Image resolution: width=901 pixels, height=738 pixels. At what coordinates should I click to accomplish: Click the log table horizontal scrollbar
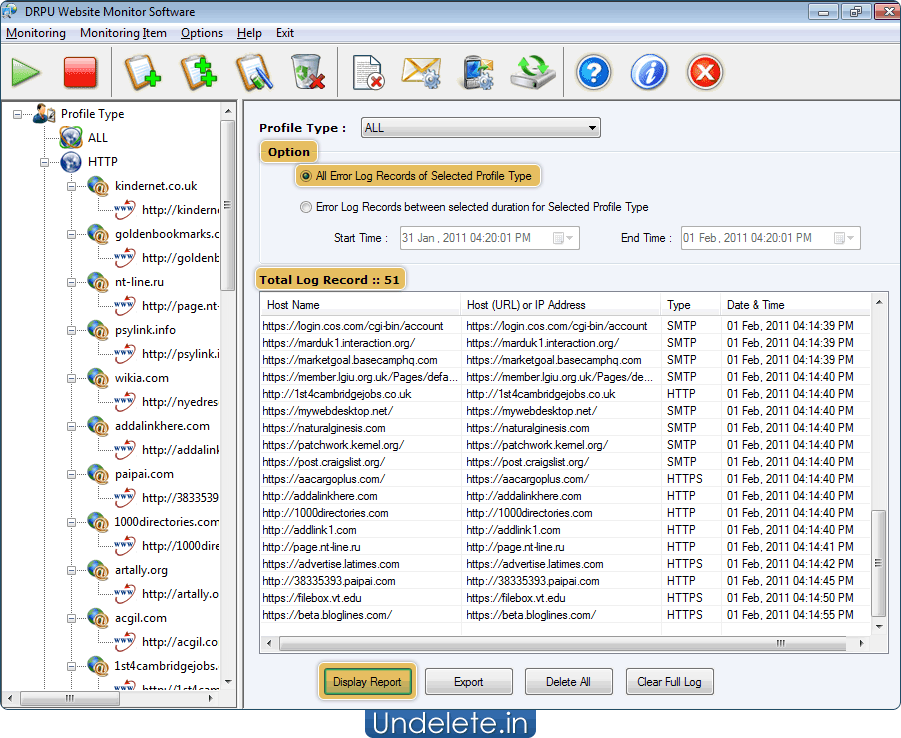(x=563, y=643)
